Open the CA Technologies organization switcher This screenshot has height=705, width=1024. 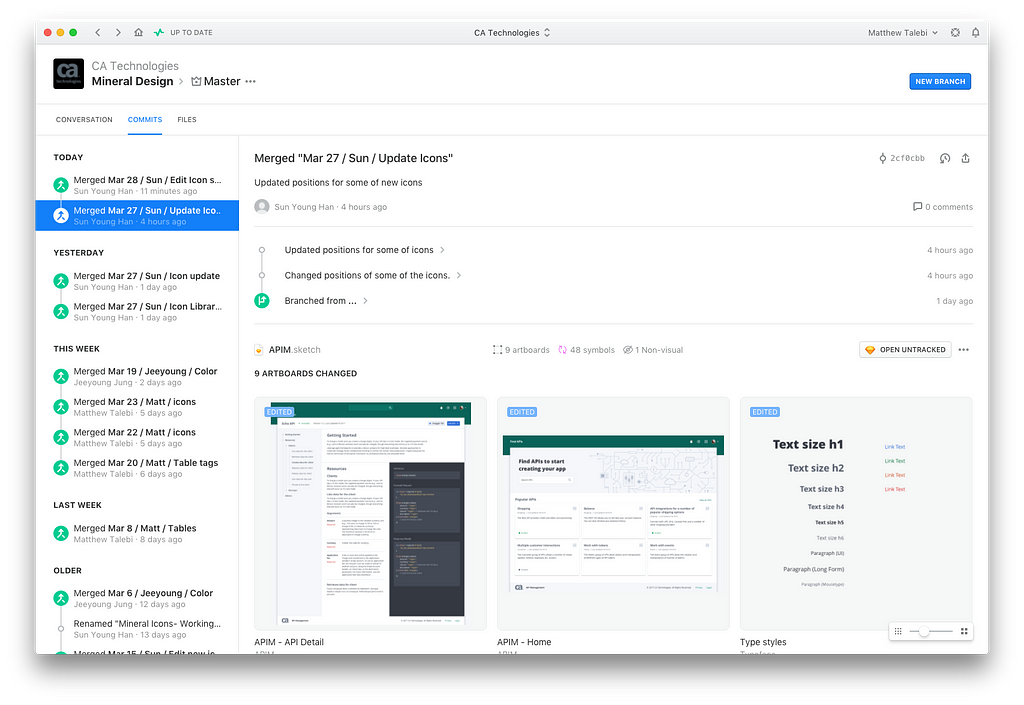pyautogui.click(x=512, y=33)
